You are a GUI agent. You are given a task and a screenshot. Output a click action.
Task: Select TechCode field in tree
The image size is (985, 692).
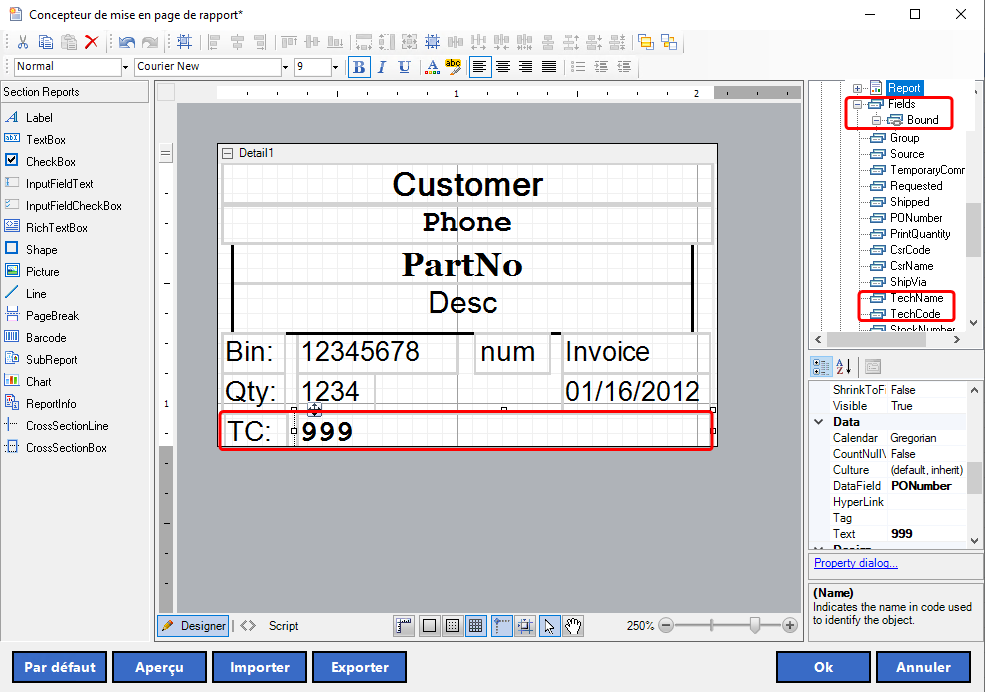[914, 314]
